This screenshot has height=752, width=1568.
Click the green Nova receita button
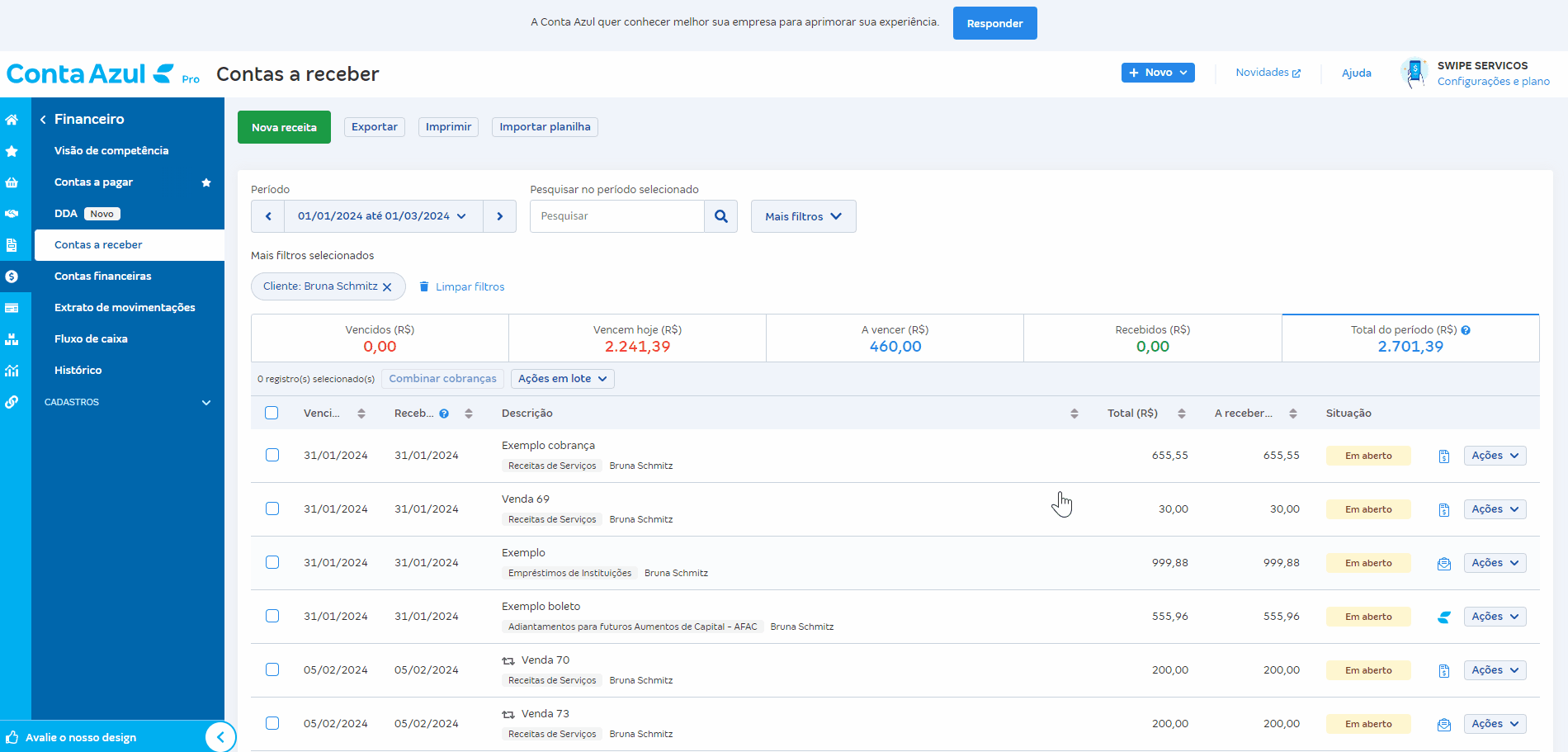point(284,127)
